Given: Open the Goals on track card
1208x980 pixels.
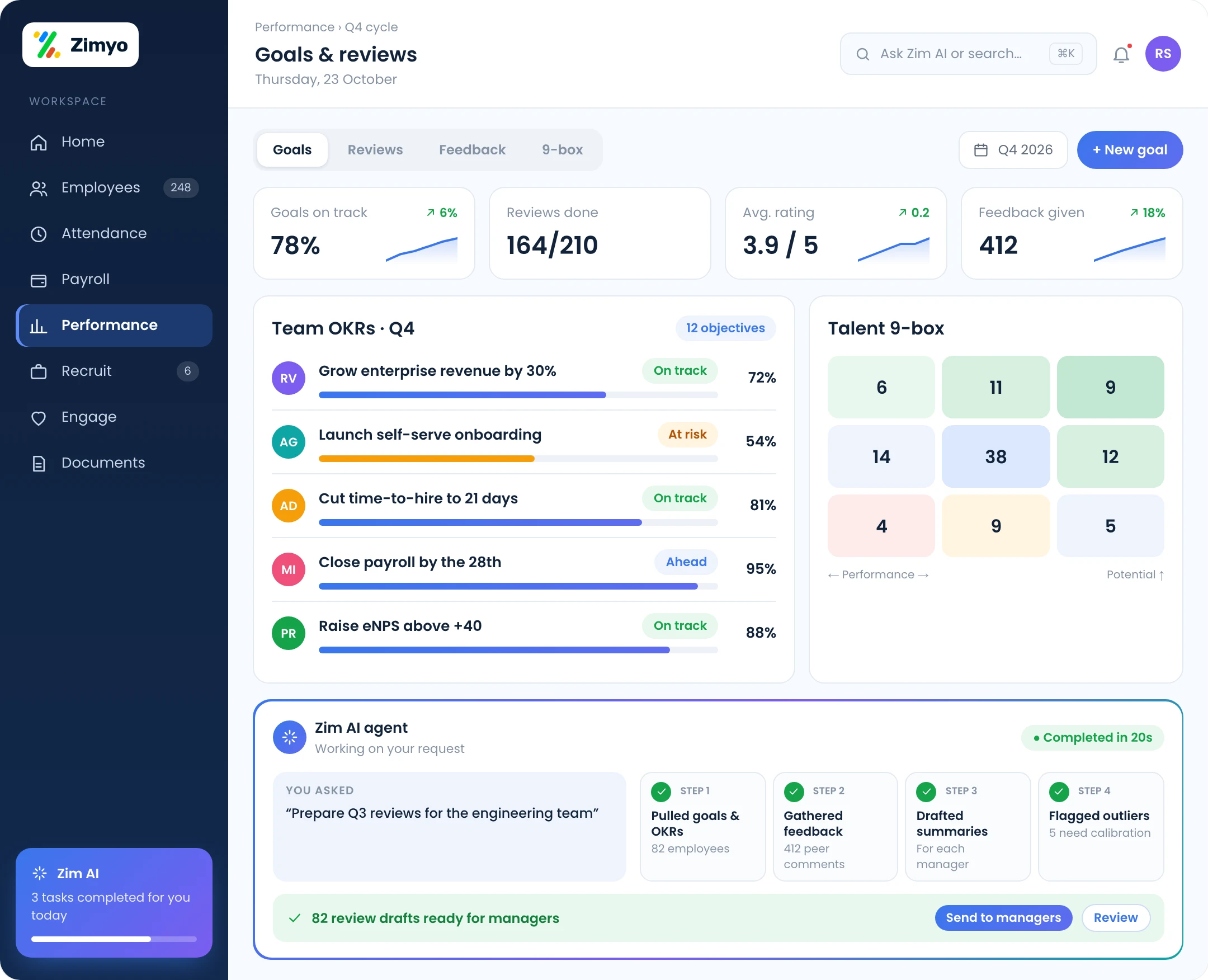Looking at the screenshot, I should tap(364, 233).
